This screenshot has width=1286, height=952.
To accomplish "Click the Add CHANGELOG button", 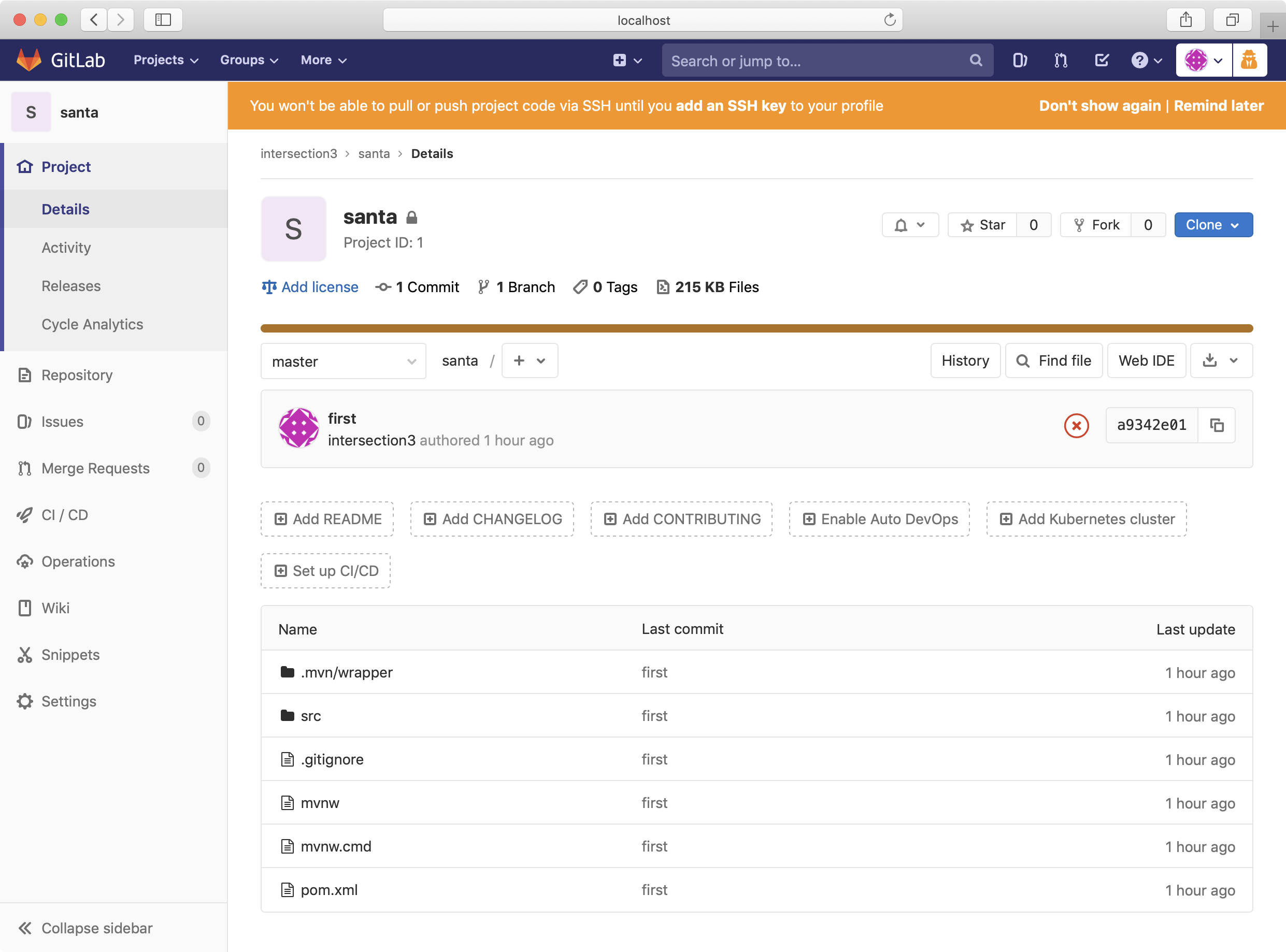I will [492, 519].
